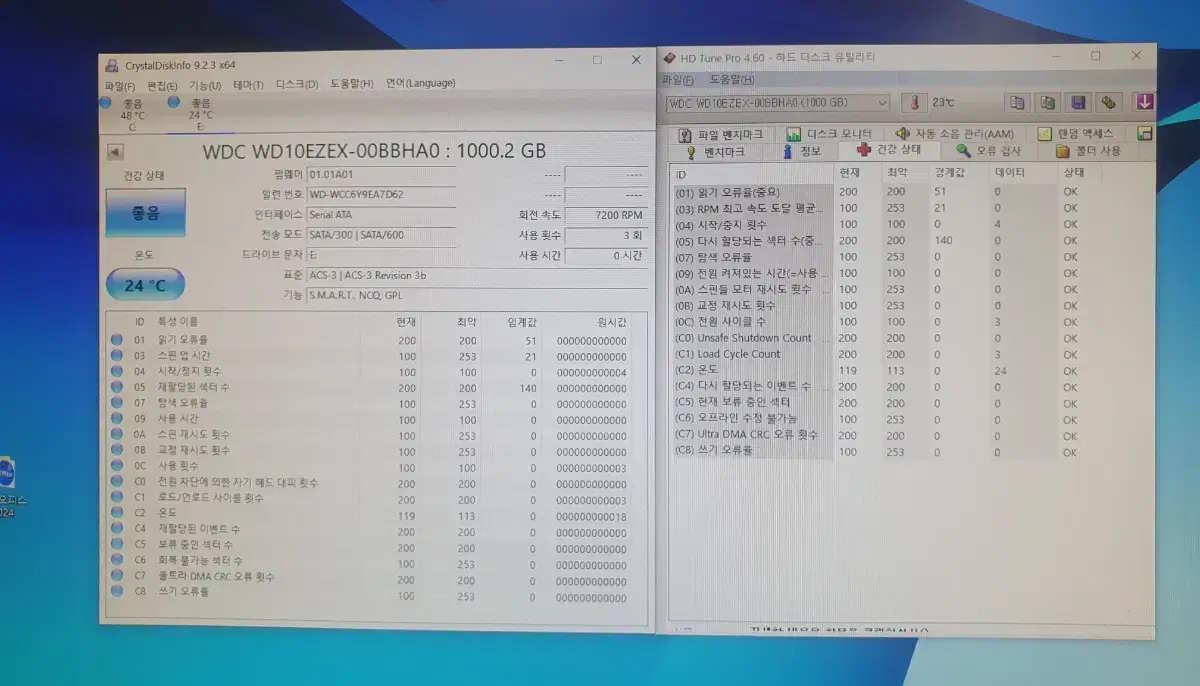Image resolution: width=1200 pixels, height=686 pixels.
Task: Open the 디스크(D) menu in CrystalDiskInfo
Action: click(x=297, y=85)
